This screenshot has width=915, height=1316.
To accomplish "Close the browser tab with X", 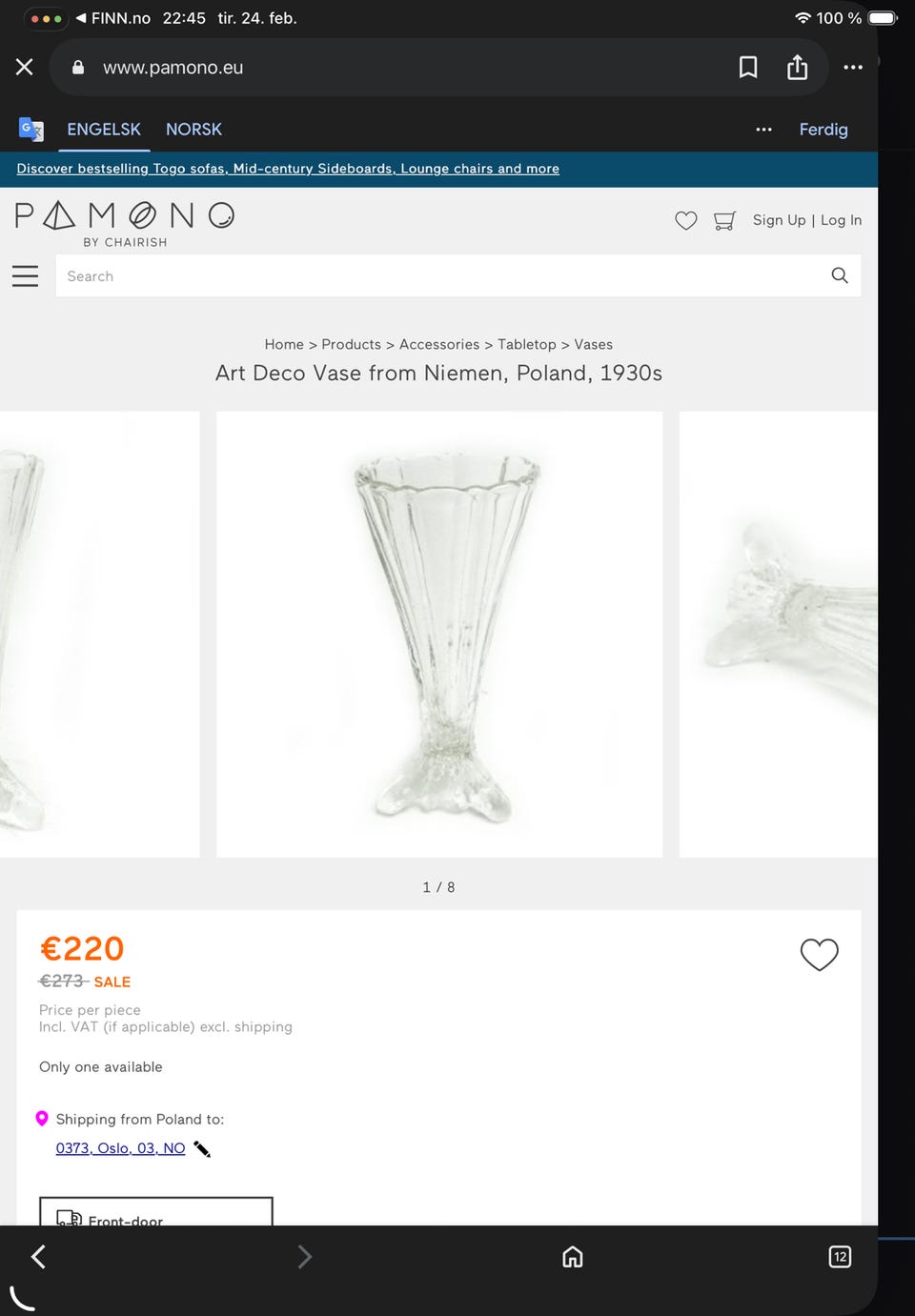I will pyautogui.click(x=25, y=67).
